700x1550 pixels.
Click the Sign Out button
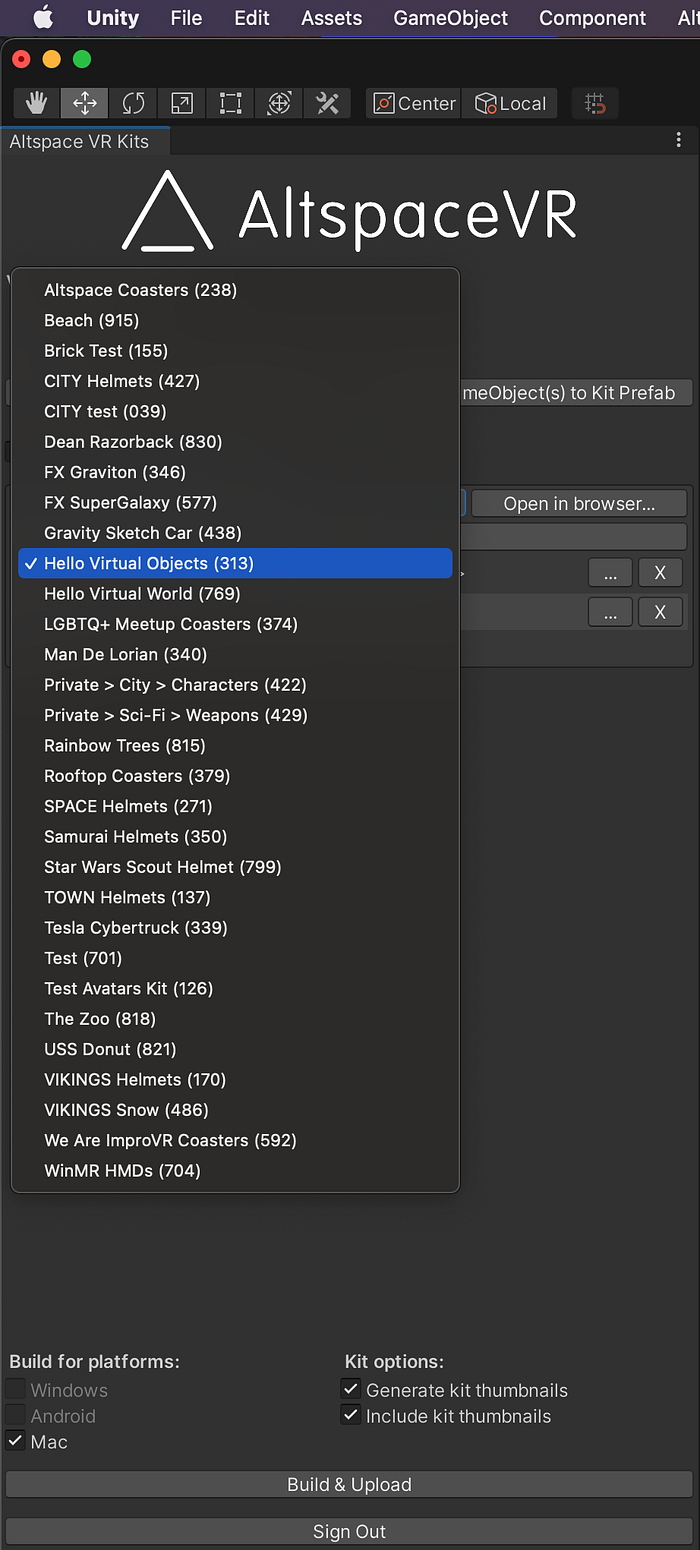click(x=349, y=1531)
